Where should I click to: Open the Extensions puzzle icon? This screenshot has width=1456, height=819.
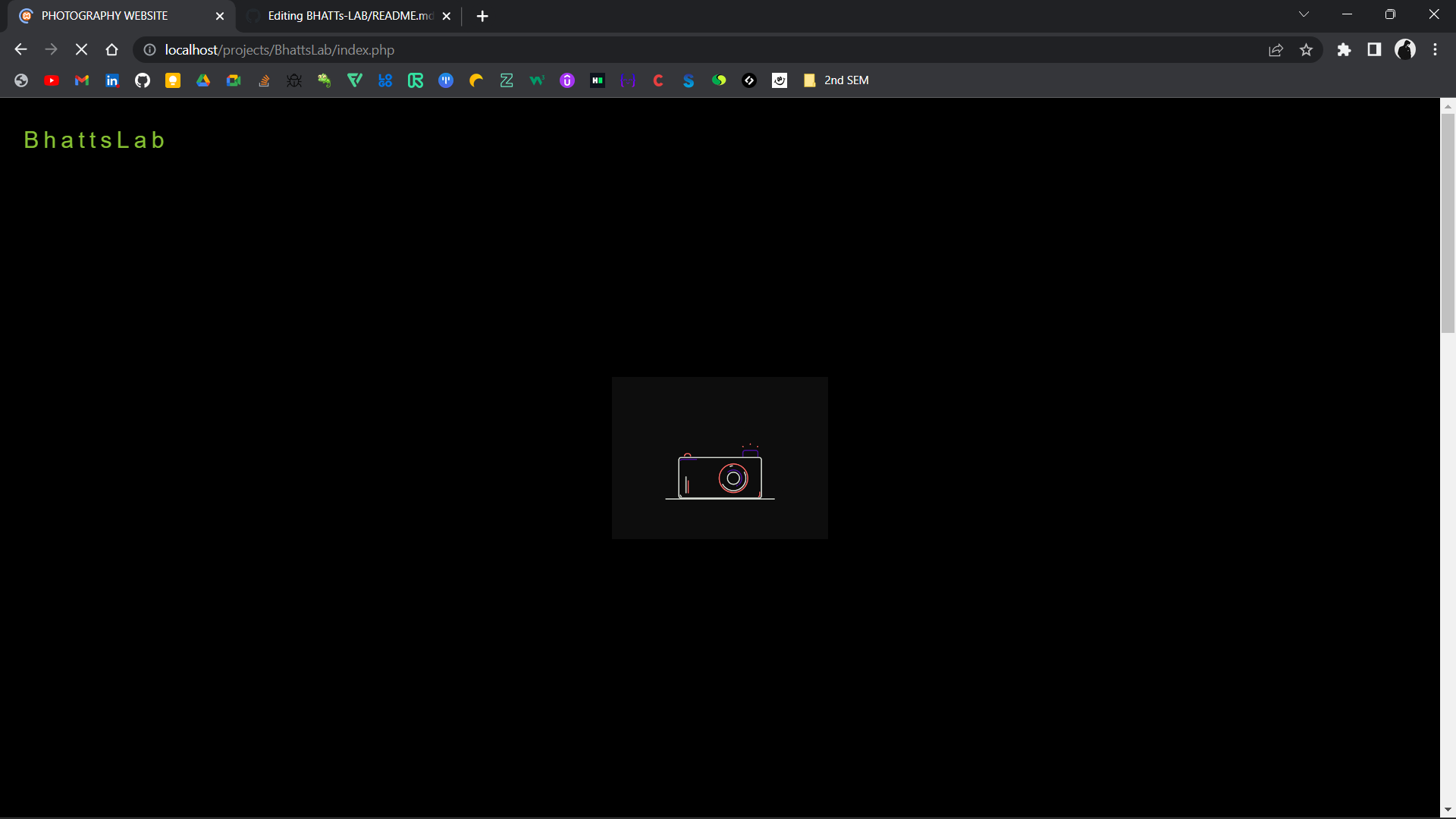pyautogui.click(x=1344, y=50)
